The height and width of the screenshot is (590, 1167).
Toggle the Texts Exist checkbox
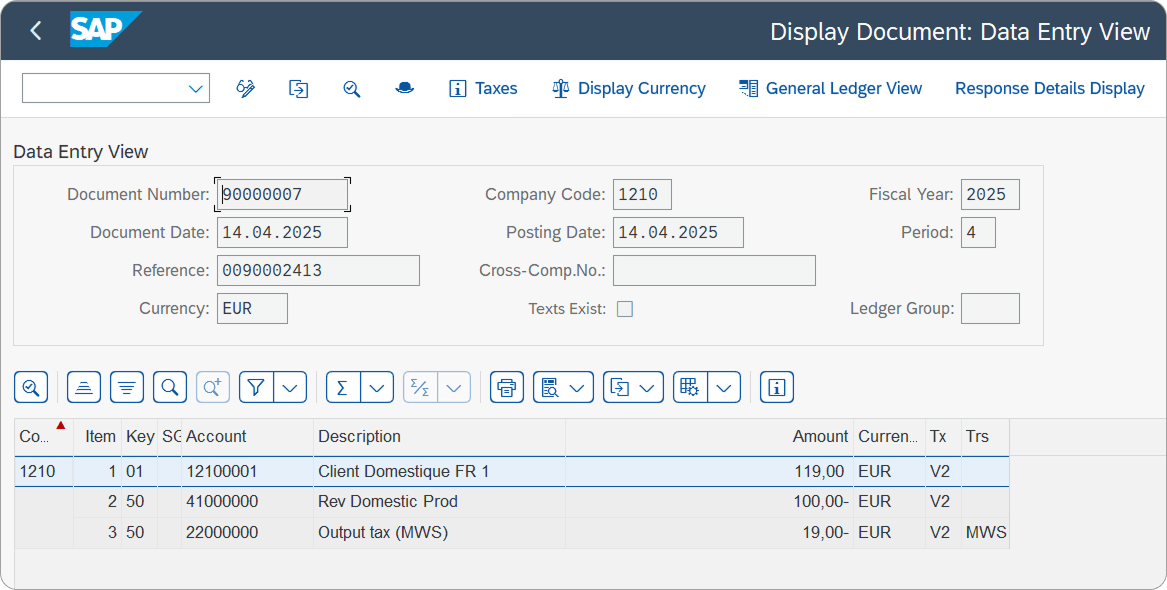(x=625, y=309)
